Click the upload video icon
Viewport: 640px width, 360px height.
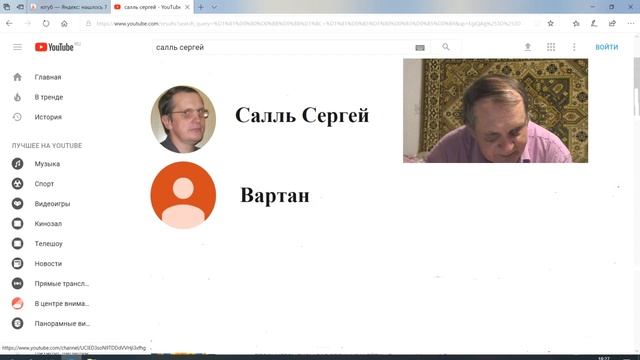coord(527,47)
